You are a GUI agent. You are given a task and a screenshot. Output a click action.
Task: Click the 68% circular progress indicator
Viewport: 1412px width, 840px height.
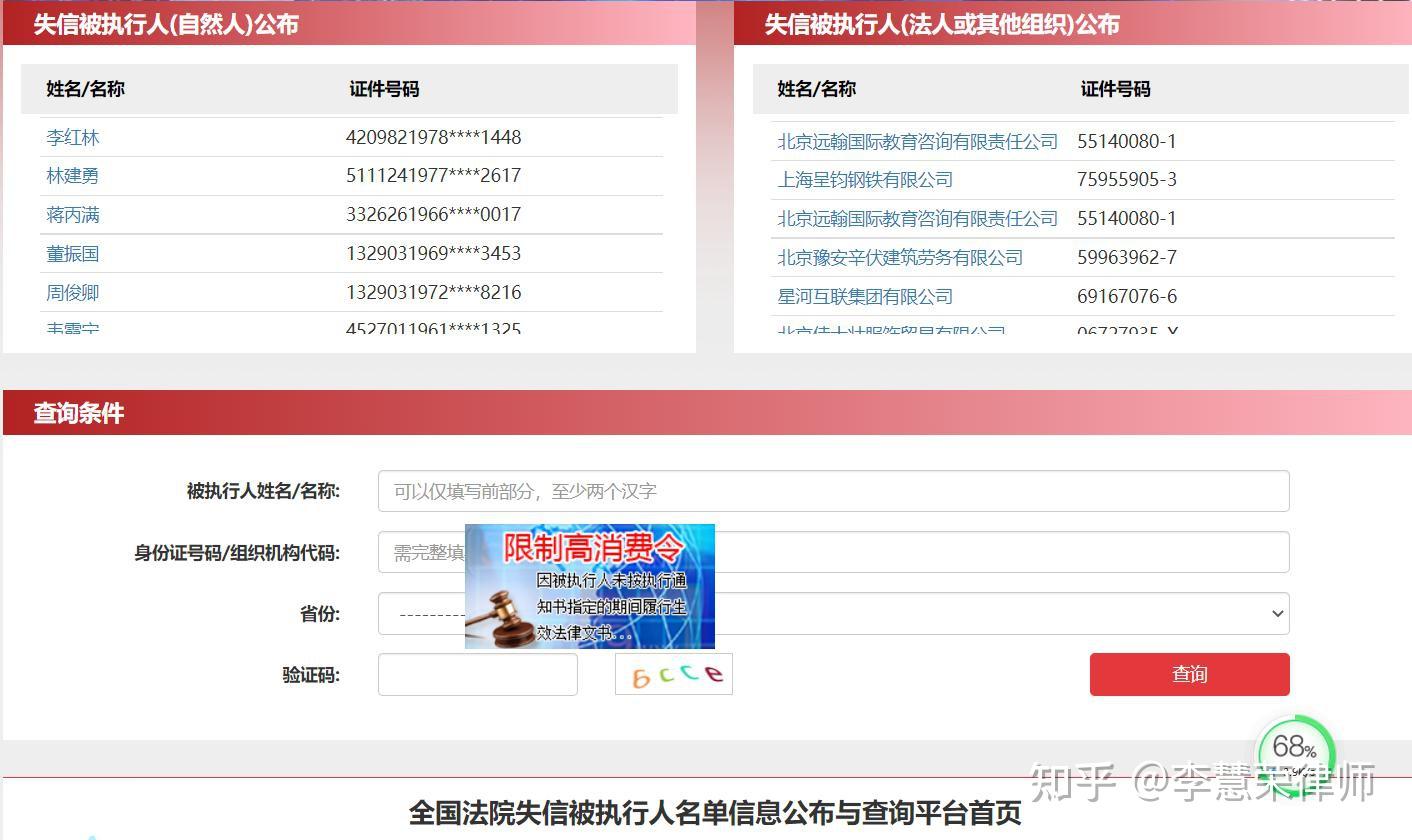click(1294, 750)
